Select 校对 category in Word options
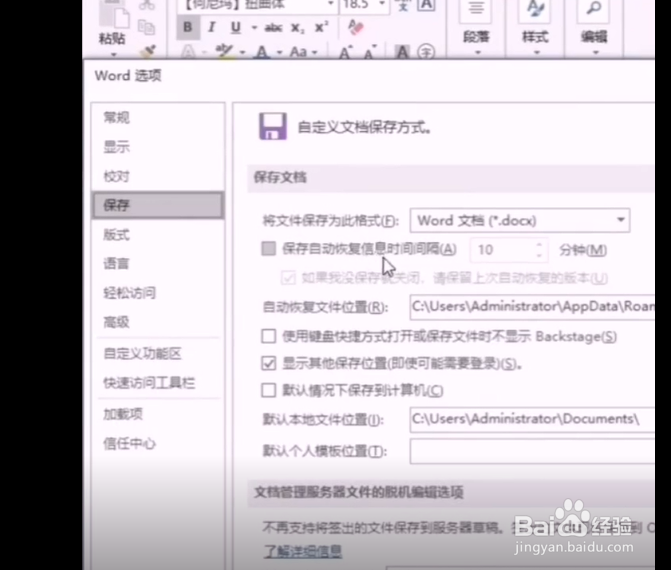The height and width of the screenshot is (570, 671). (158, 176)
